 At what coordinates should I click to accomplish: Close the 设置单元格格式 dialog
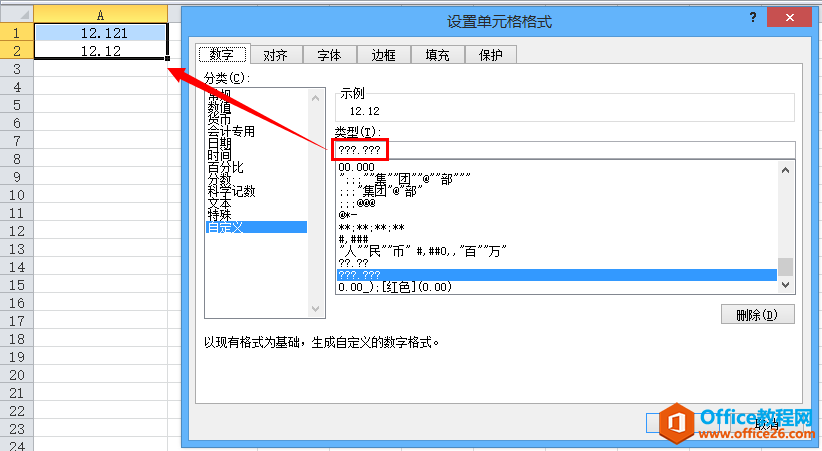click(789, 17)
